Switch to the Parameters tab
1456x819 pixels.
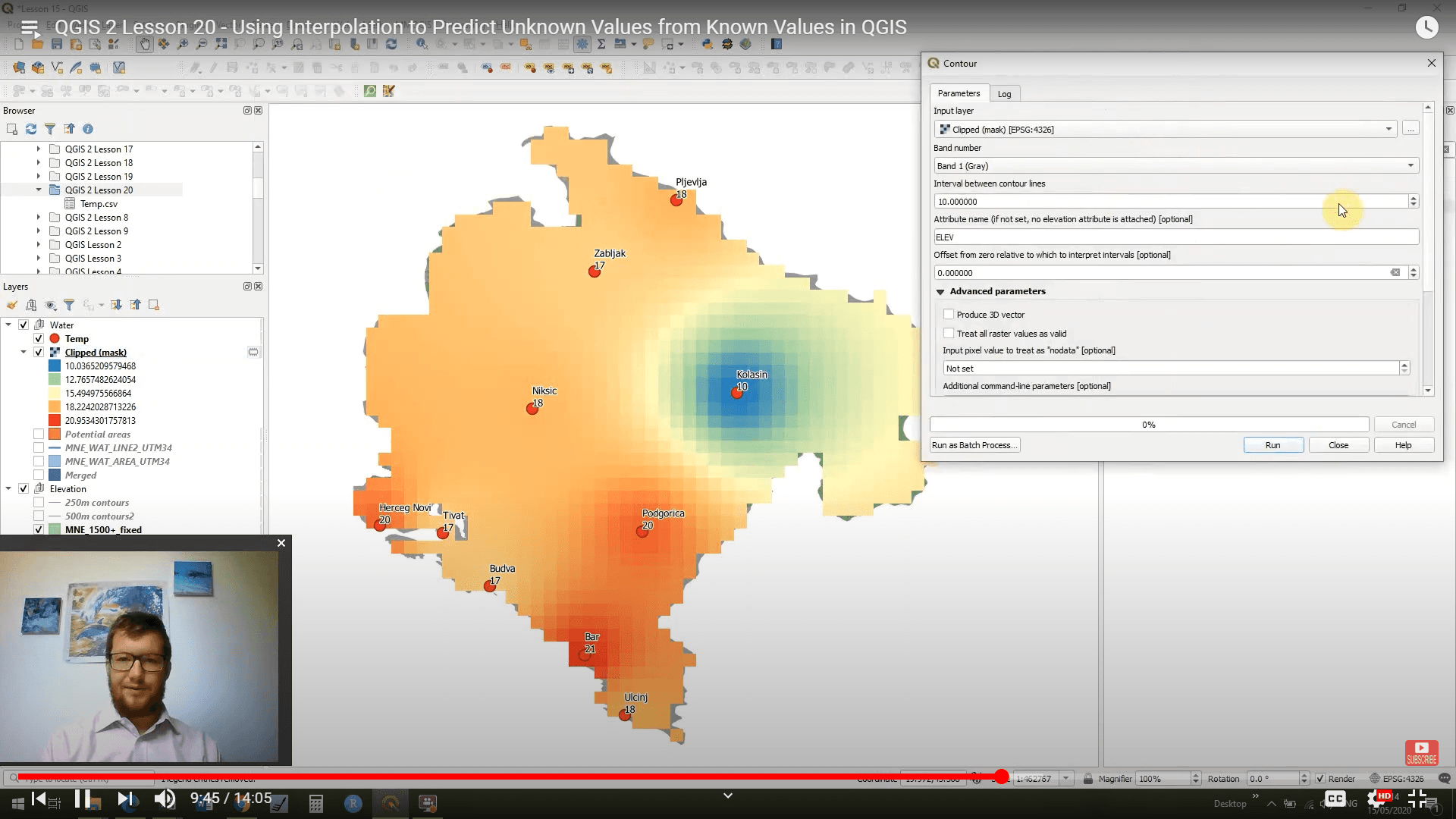[959, 93]
